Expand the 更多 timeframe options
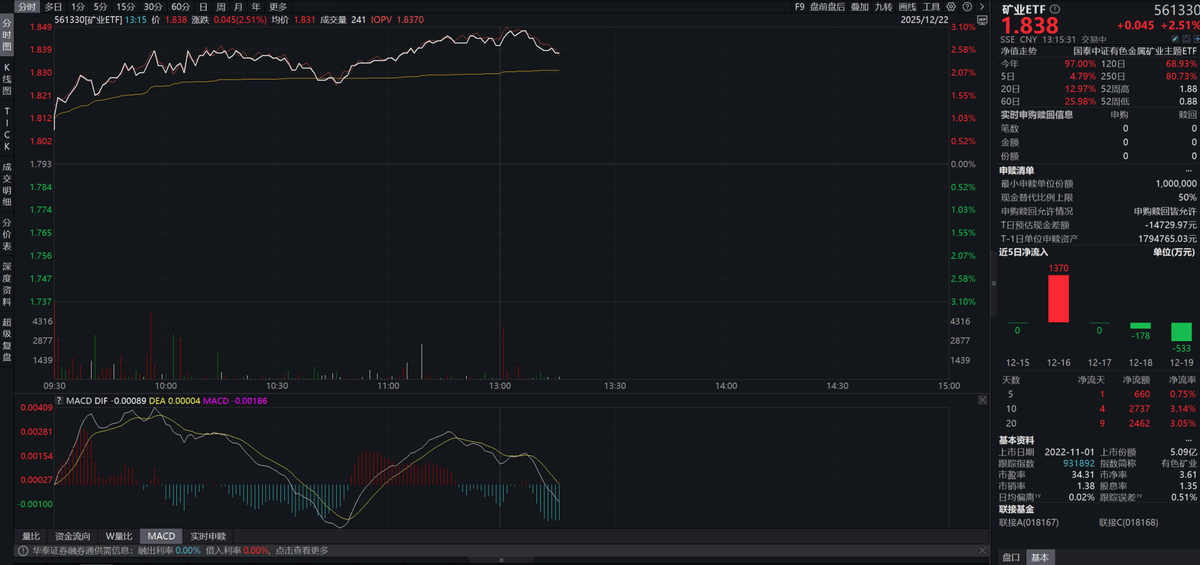The image size is (1200, 565). [278, 6]
